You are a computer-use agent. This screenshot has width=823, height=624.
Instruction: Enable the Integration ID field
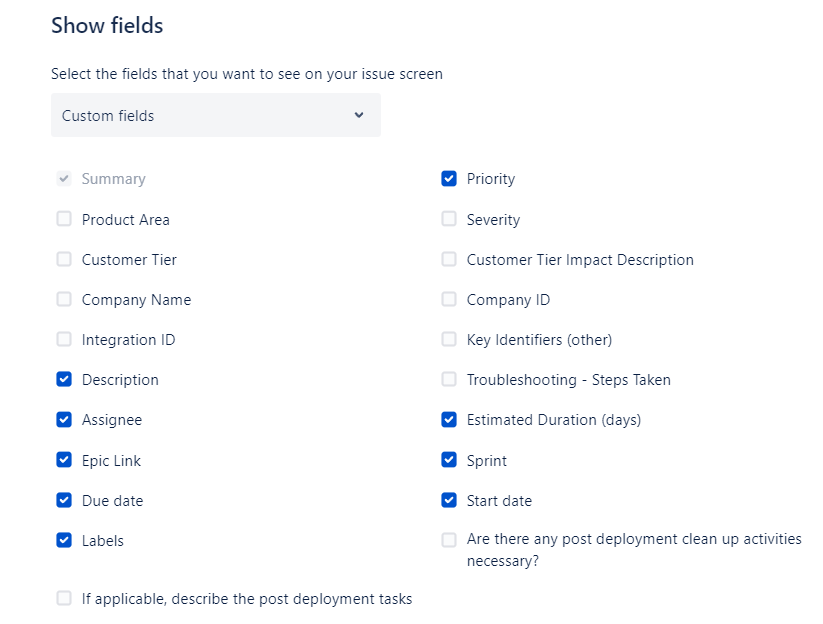[x=64, y=339]
